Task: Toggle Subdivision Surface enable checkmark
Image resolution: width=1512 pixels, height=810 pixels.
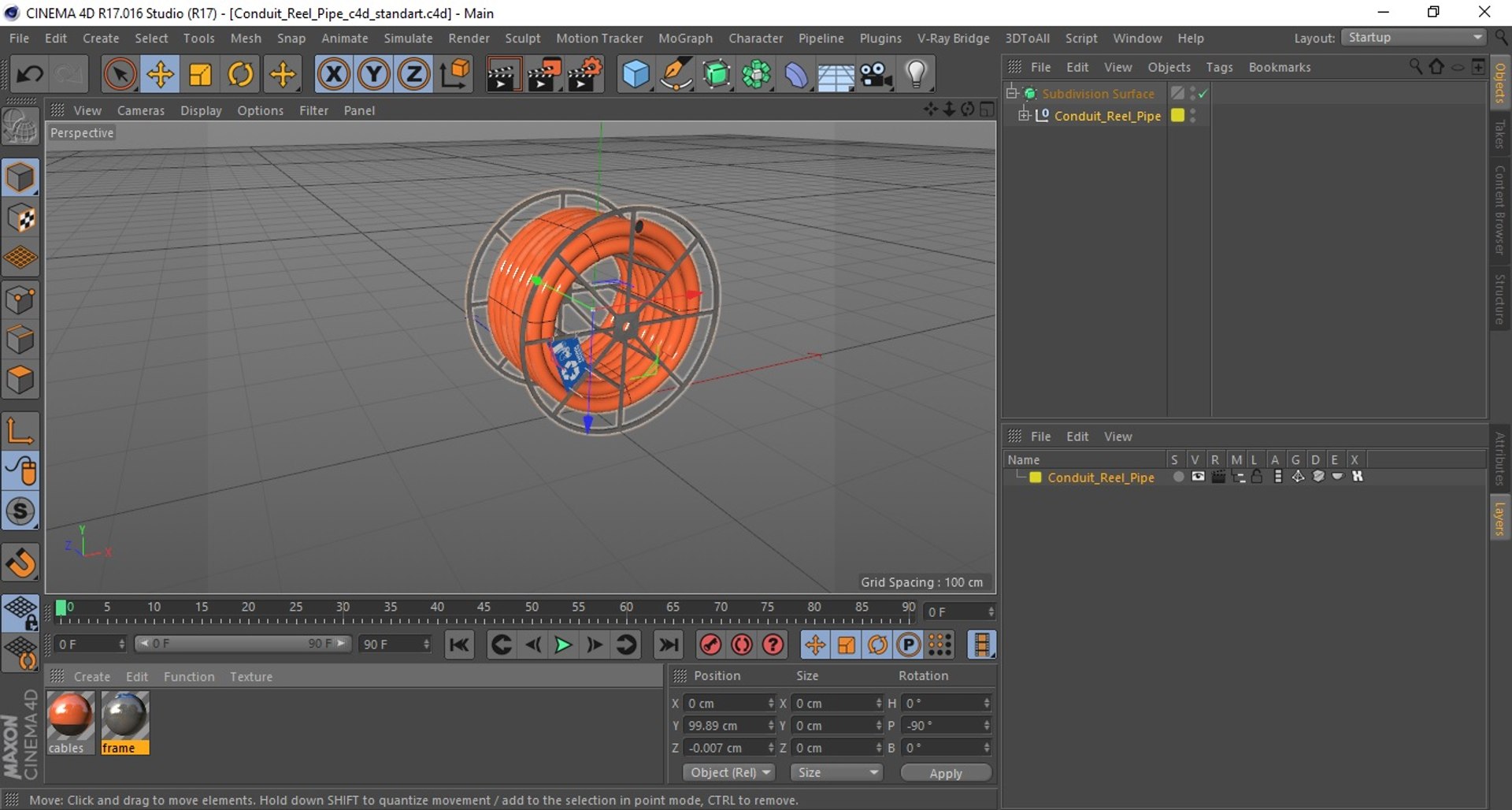Action: click(1203, 94)
